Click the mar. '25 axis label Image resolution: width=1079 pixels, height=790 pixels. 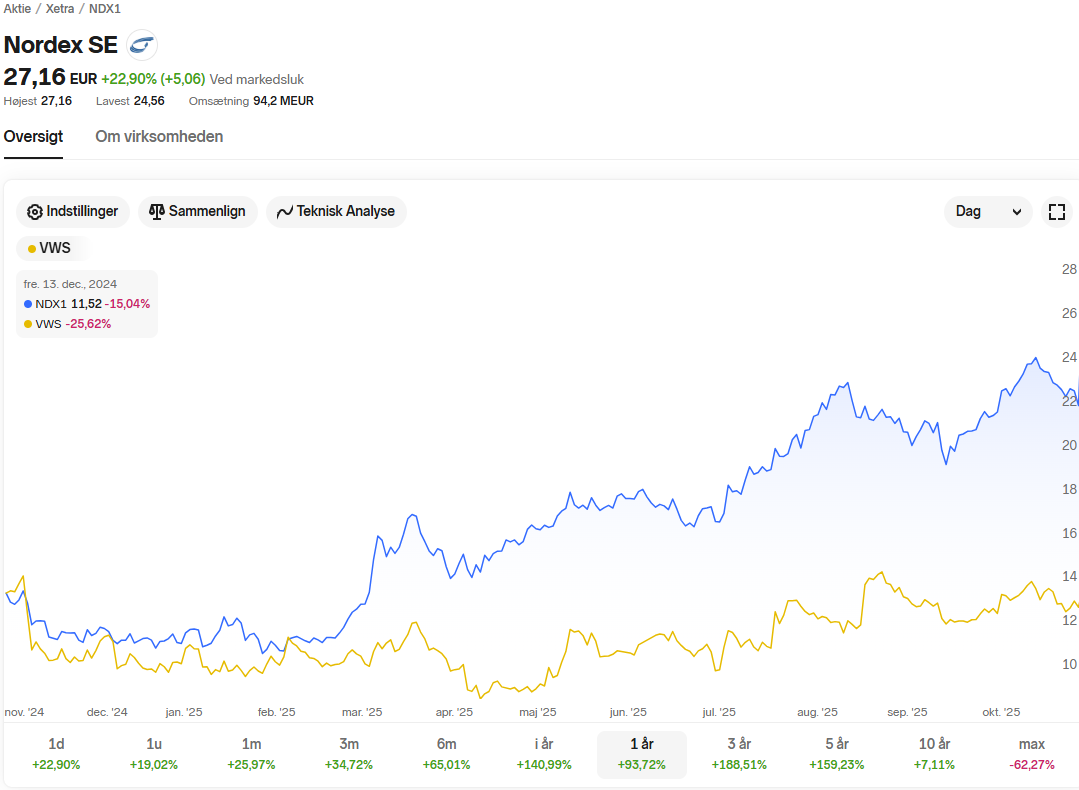coord(362,712)
